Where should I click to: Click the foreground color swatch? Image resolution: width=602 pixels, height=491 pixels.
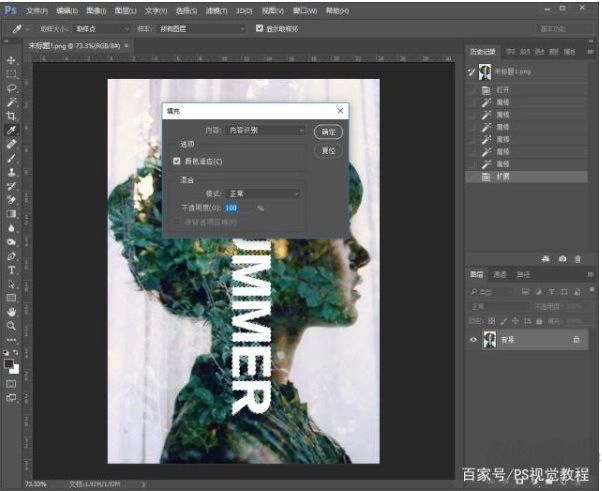[9, 363]
